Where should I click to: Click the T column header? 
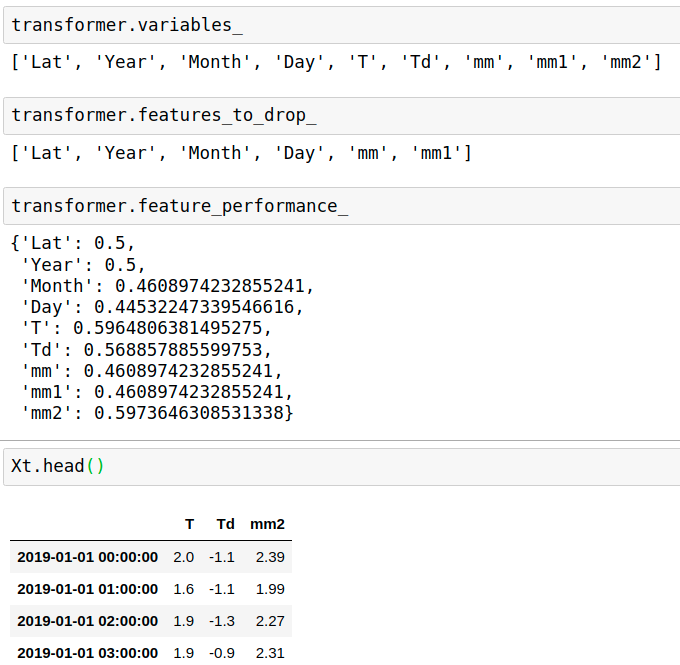tap(189, 524)
